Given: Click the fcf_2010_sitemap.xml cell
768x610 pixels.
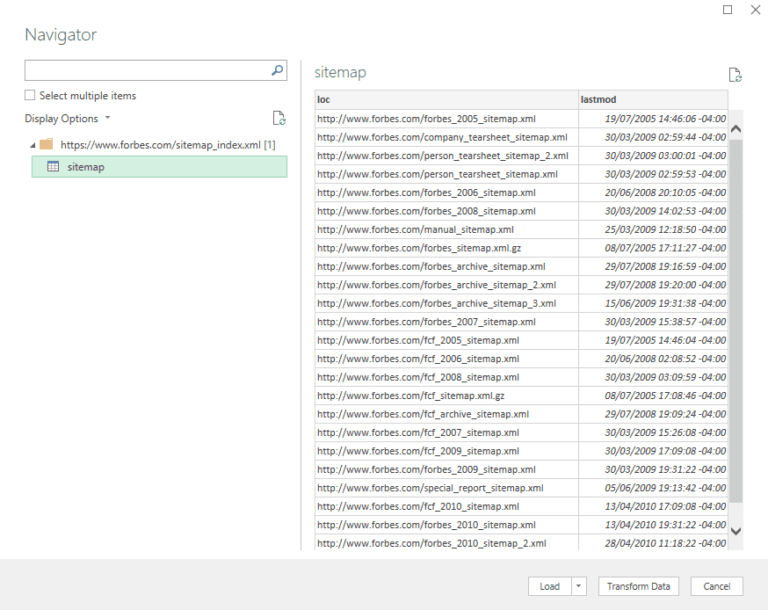Looking at the screenshot, I should pyautogui.click(x=446, y=506).
